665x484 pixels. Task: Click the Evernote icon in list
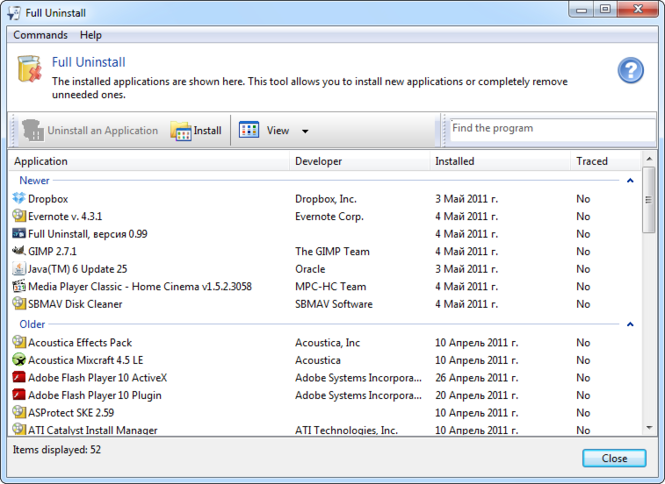coord(19,216)
